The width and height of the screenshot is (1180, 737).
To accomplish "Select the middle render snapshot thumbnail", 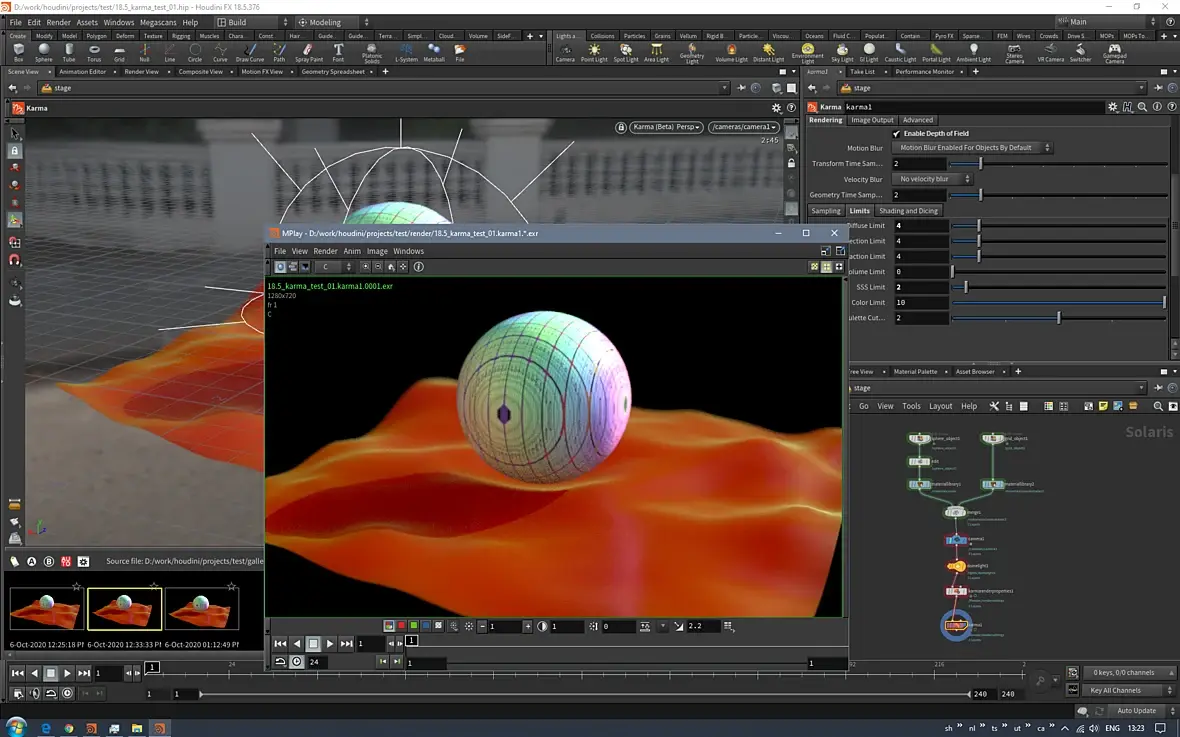I will 124,609.
